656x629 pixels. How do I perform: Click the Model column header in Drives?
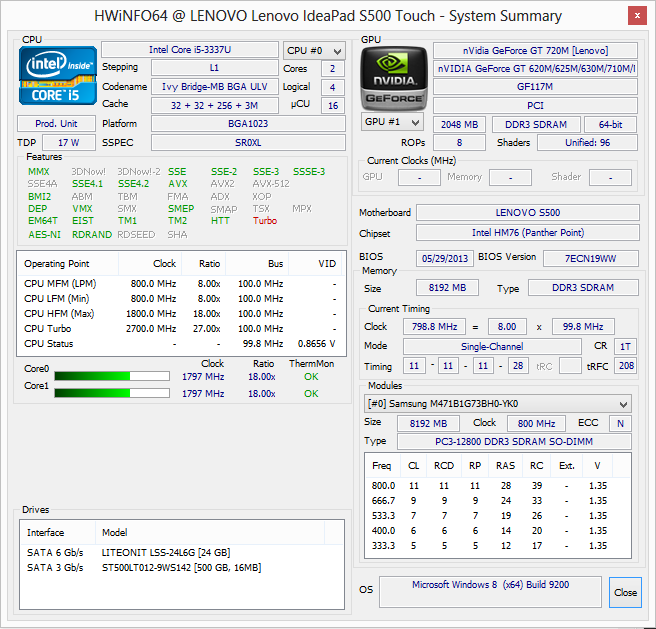click(x=210, y=532)
